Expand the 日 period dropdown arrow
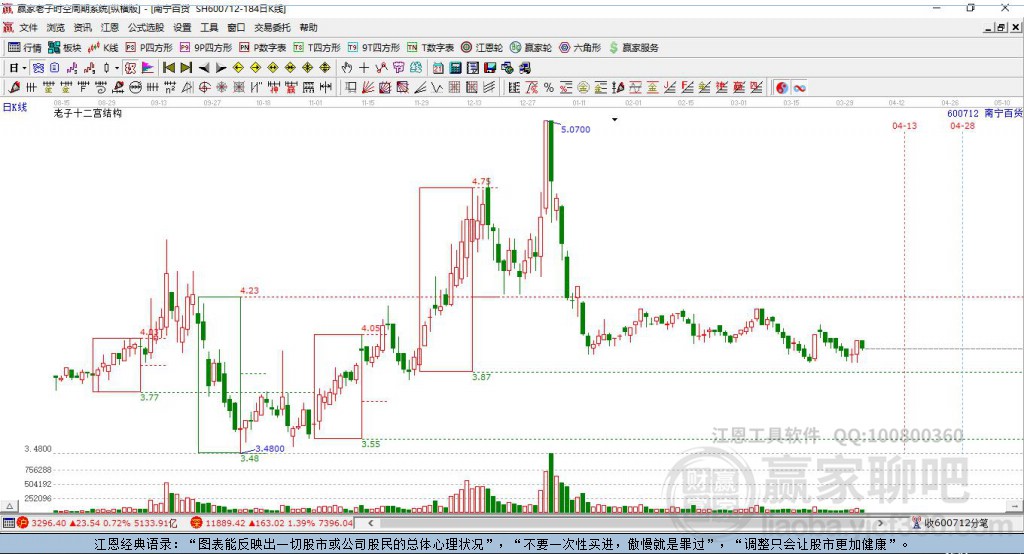This screenshot has width=1024, height=554. tap(24, 68)
